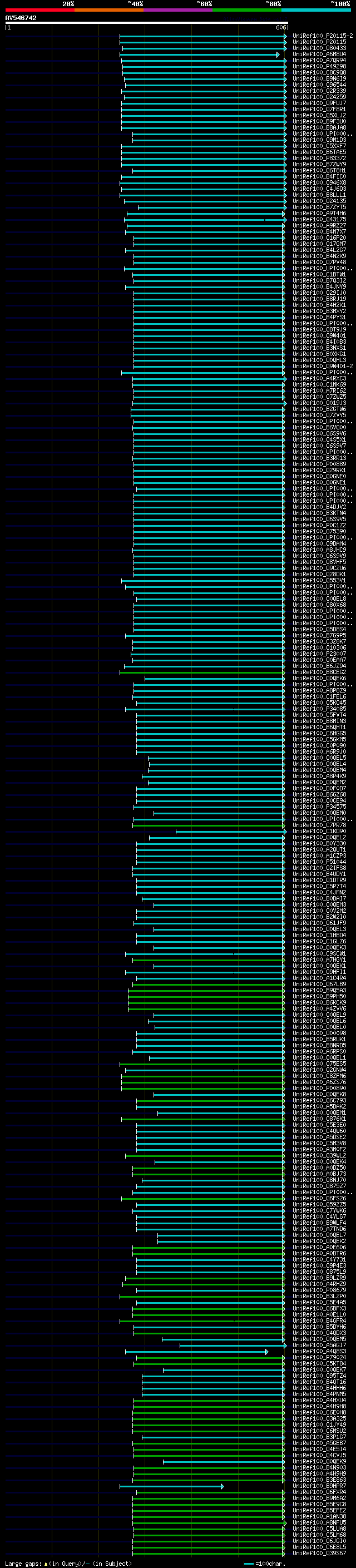The image size is (356, 1568).
Task: Select hit label UniRef100_O80433
Action: coord(319,48)
